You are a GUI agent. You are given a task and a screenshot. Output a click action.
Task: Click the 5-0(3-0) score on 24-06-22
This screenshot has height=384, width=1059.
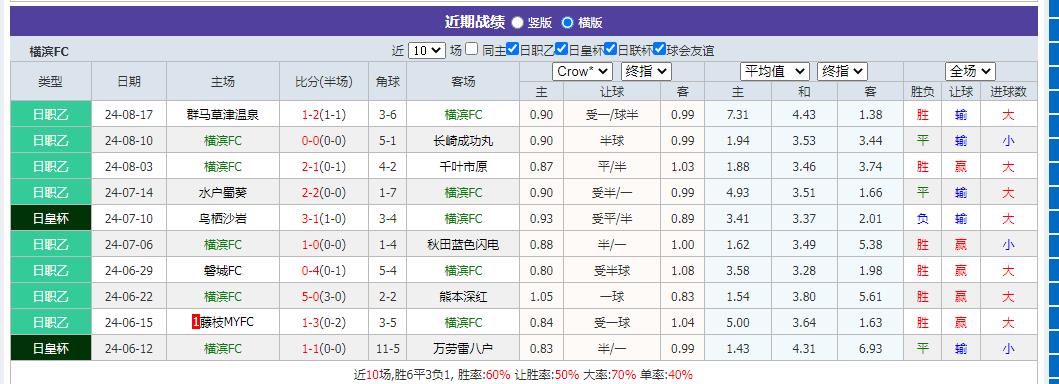(x=324, y=297)
